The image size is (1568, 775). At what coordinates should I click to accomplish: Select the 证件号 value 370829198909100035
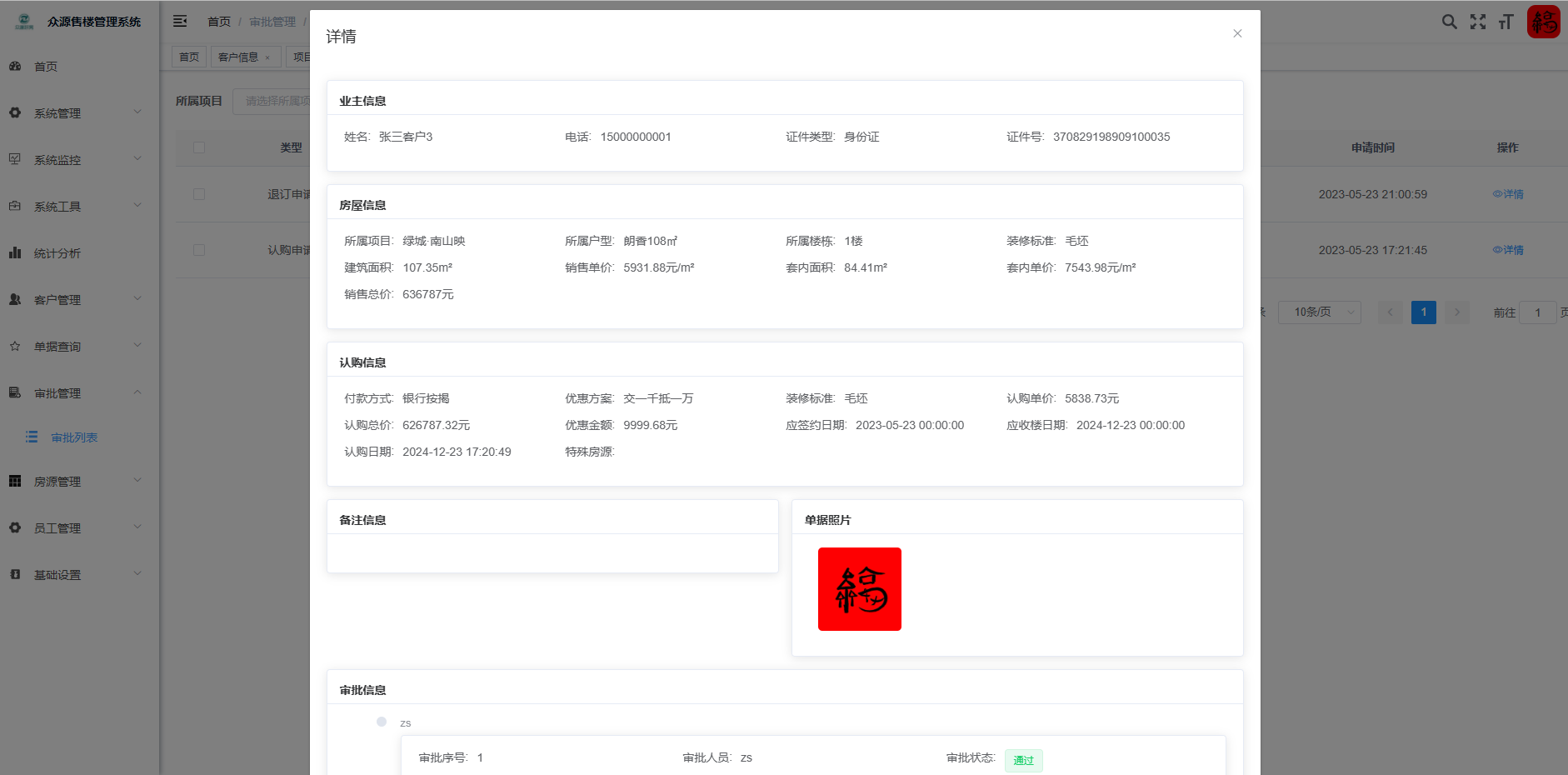click(x=1111, y=137)
